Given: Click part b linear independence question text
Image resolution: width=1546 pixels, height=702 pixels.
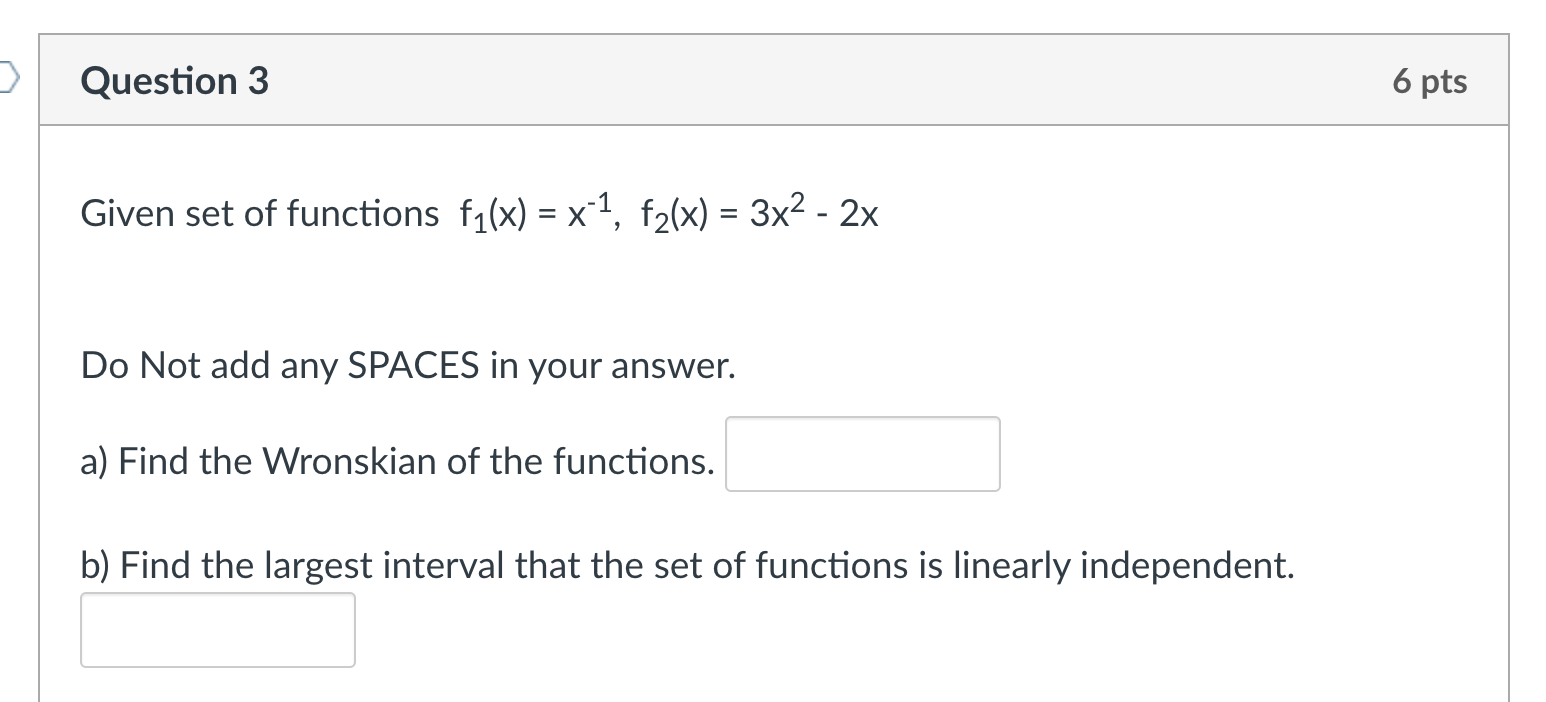Looking at the screenshot, I should point(686,565).
